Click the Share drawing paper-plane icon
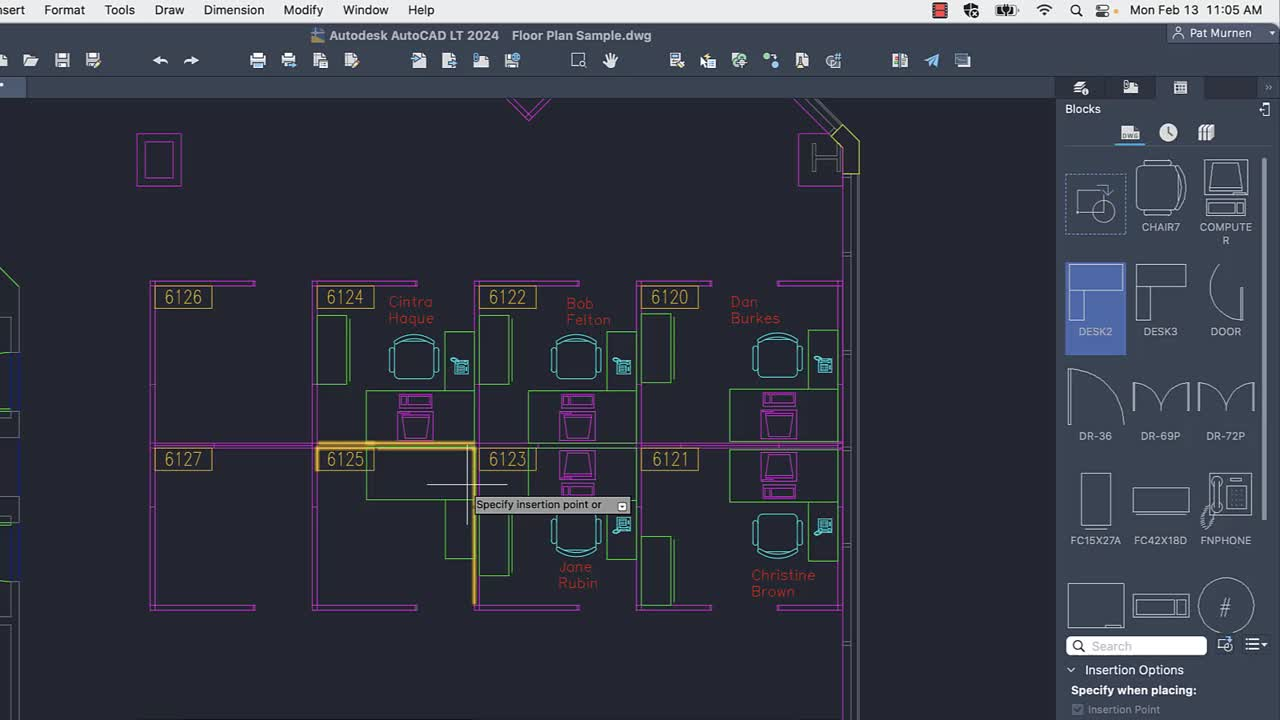Image resolution: width=1280 pixels, height=720 pixels. pos(932,60)
